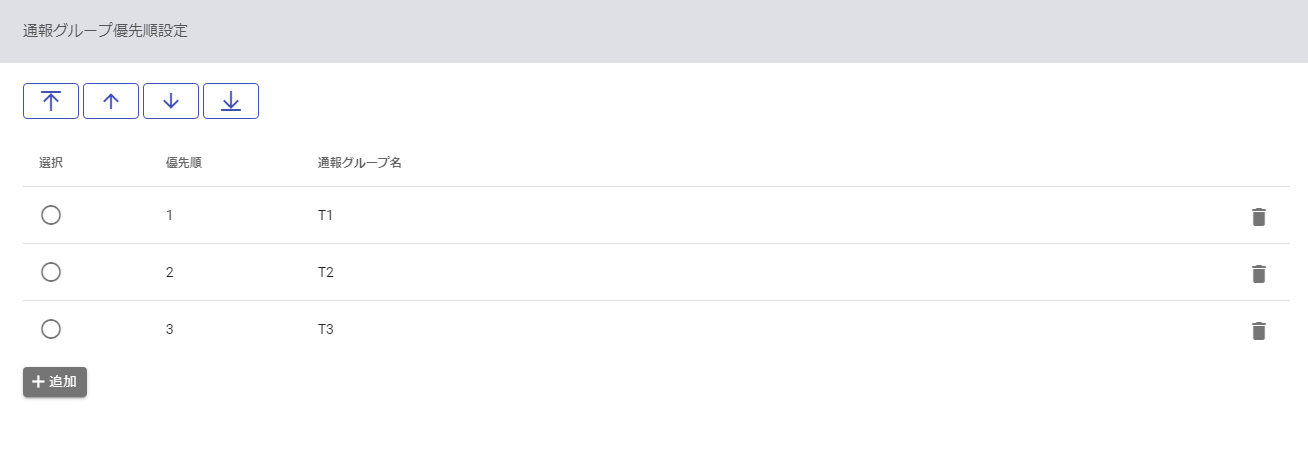
Task: Select the radio button for T2
Action: coord(51,272)
